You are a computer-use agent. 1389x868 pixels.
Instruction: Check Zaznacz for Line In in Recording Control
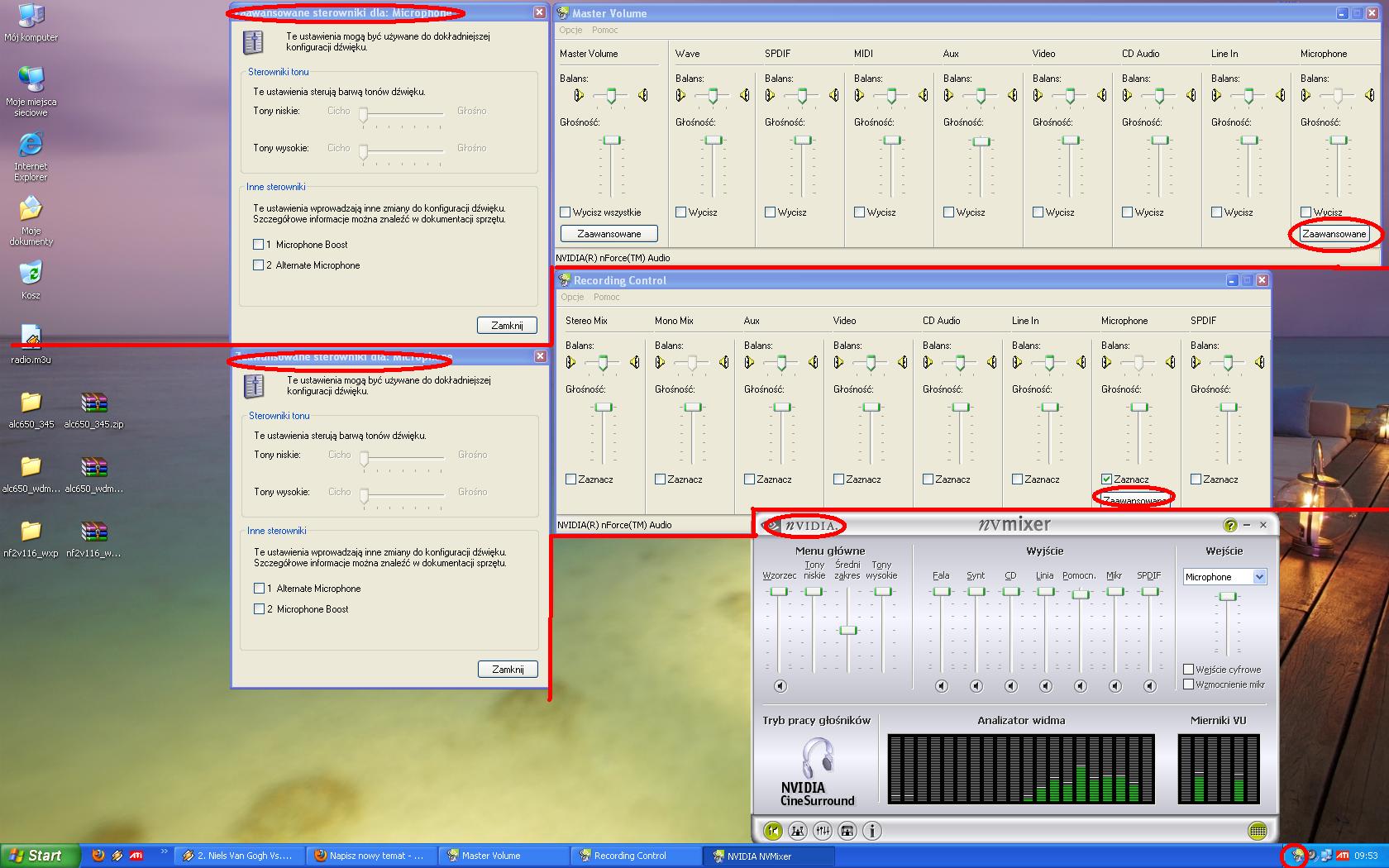pos(1018,479)
